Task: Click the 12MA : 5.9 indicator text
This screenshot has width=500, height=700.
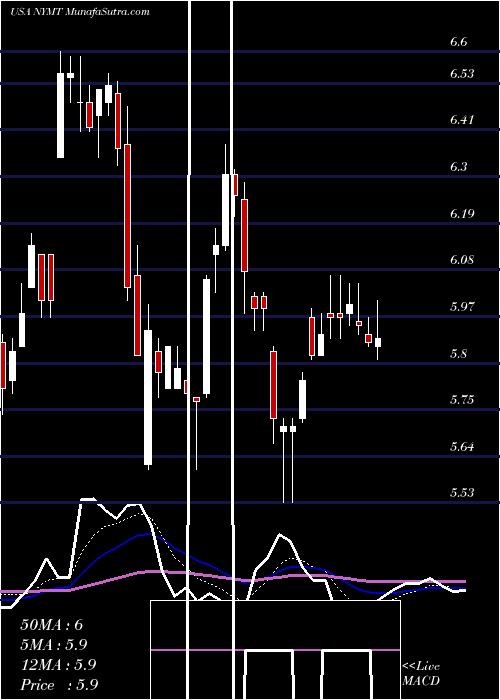Action: click(58, 665)
